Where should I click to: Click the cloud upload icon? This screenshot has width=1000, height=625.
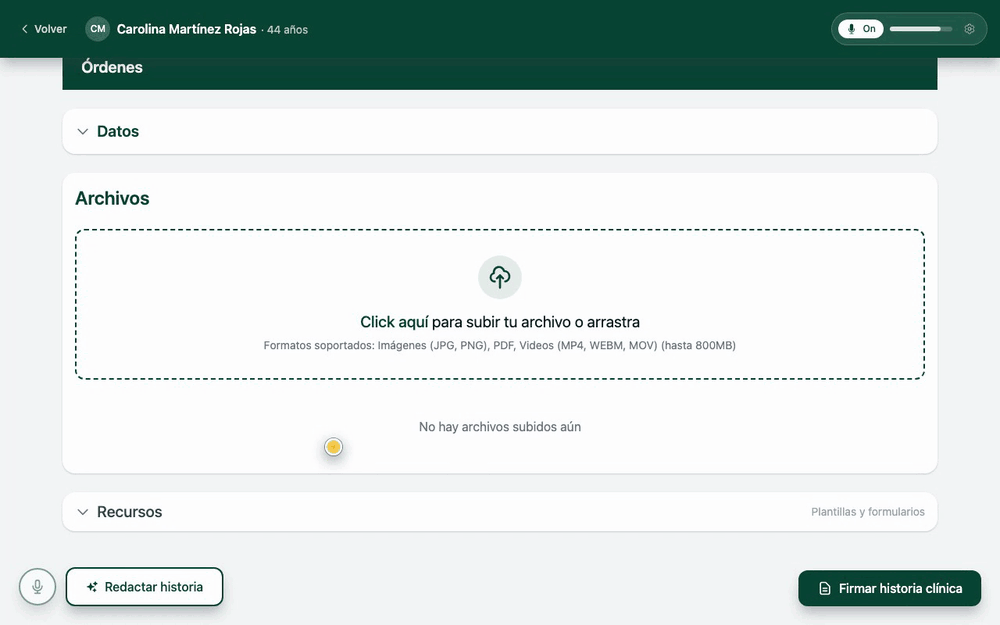point(500,277)
